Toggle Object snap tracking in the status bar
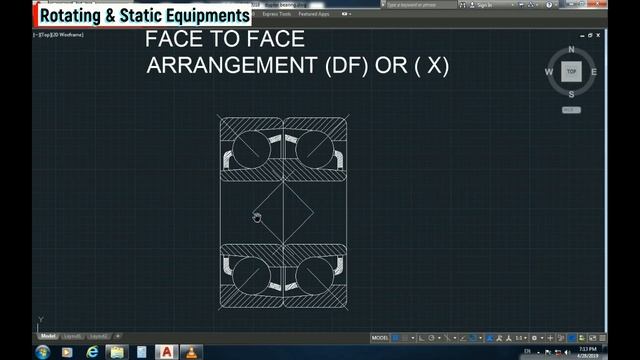This screenshot has height=360, width=640. (x=463, y=338)
